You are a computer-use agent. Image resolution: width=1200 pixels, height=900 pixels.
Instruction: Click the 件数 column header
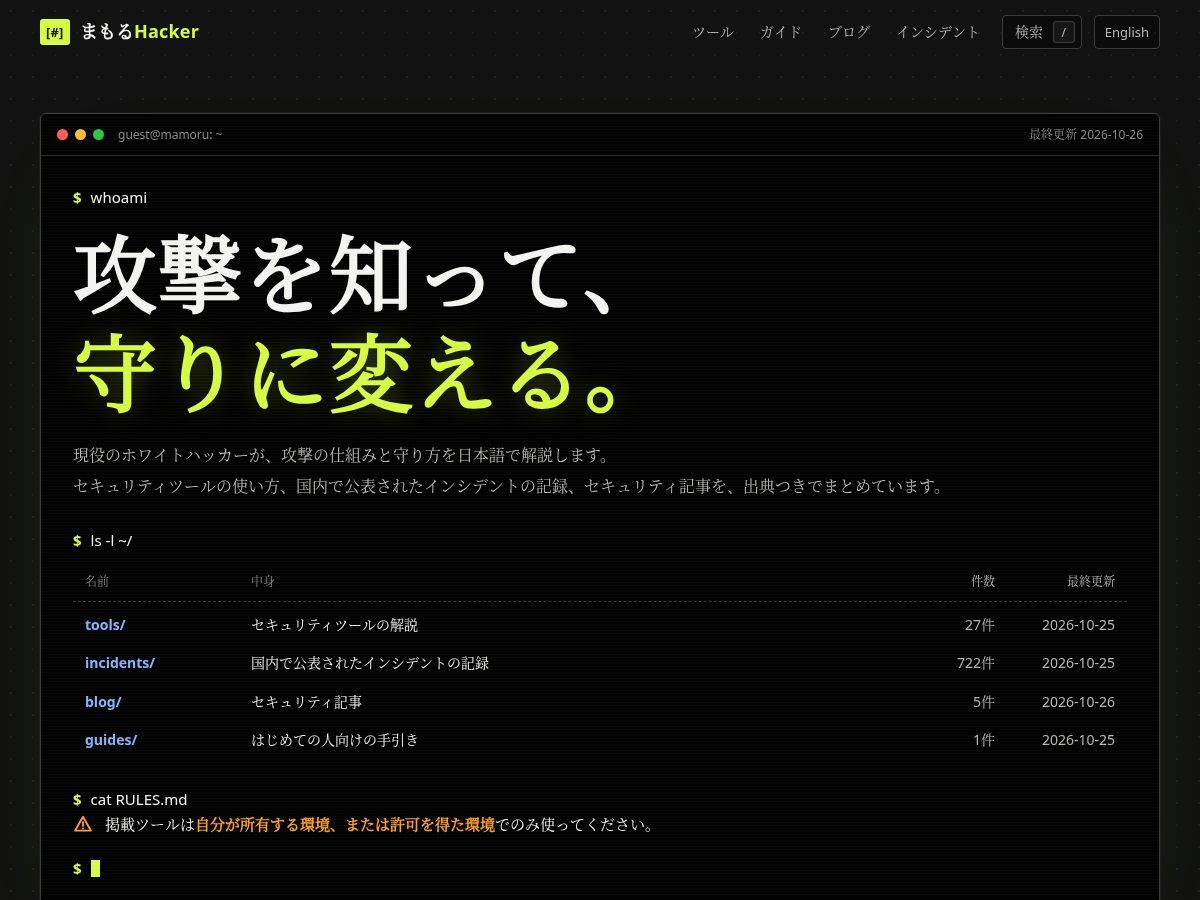(983, 581)
